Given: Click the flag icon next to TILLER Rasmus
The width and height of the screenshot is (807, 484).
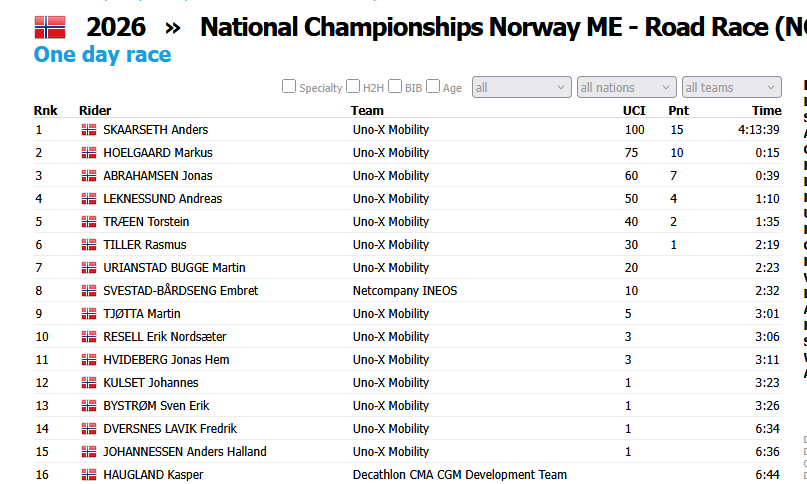Looking at the screenshot, I should (x=89, y=245).
